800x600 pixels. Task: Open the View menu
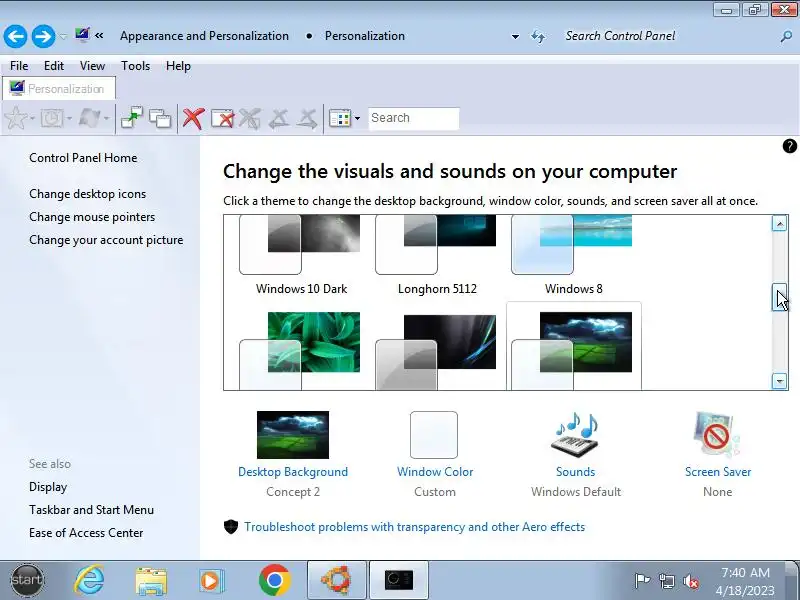coord(92,66)
